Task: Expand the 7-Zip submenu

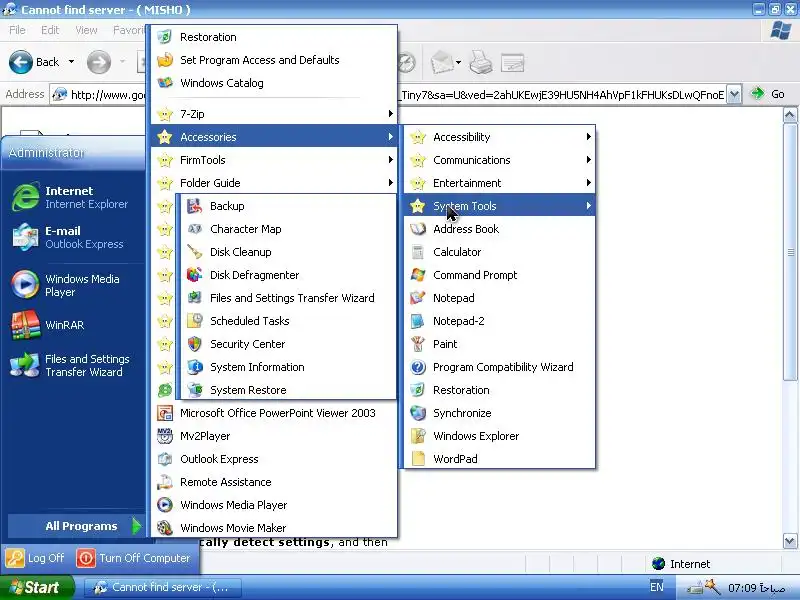Action: pos(274,114)
